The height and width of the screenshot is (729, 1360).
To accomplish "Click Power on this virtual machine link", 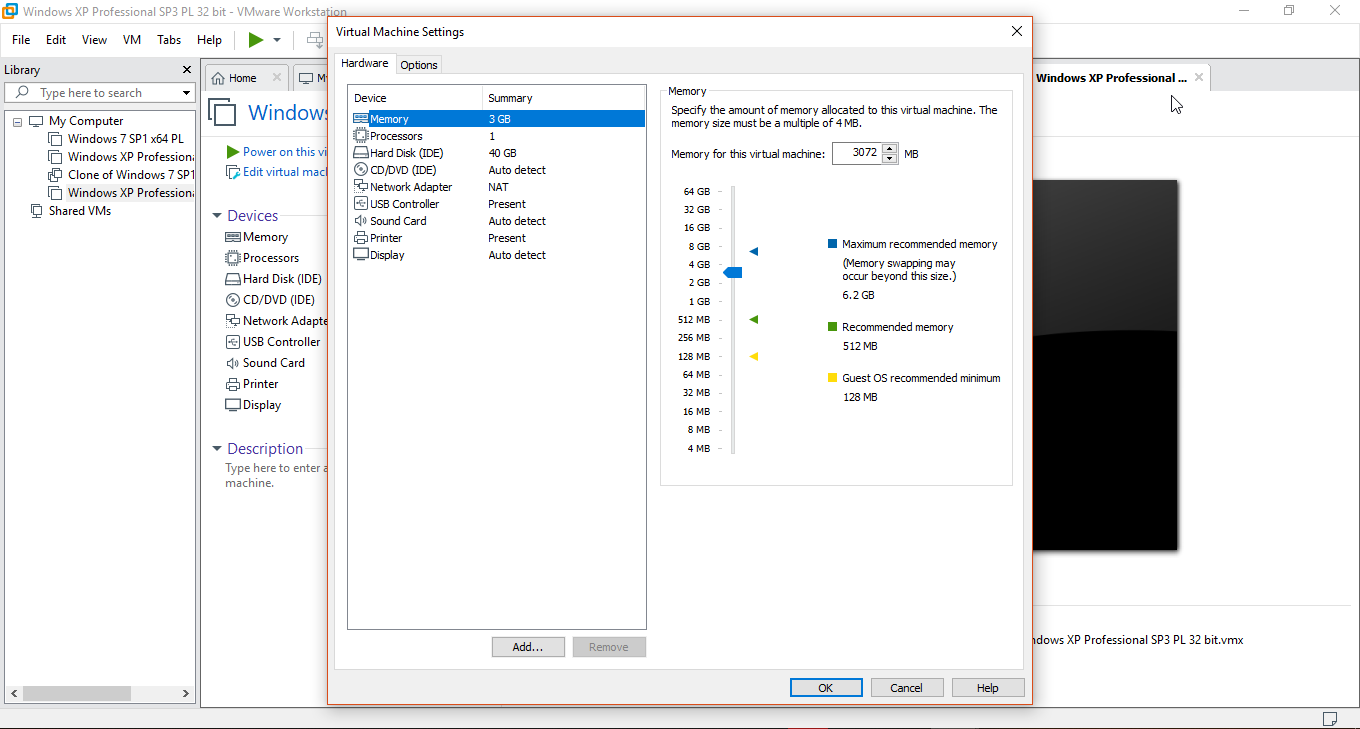I will 286,152.
